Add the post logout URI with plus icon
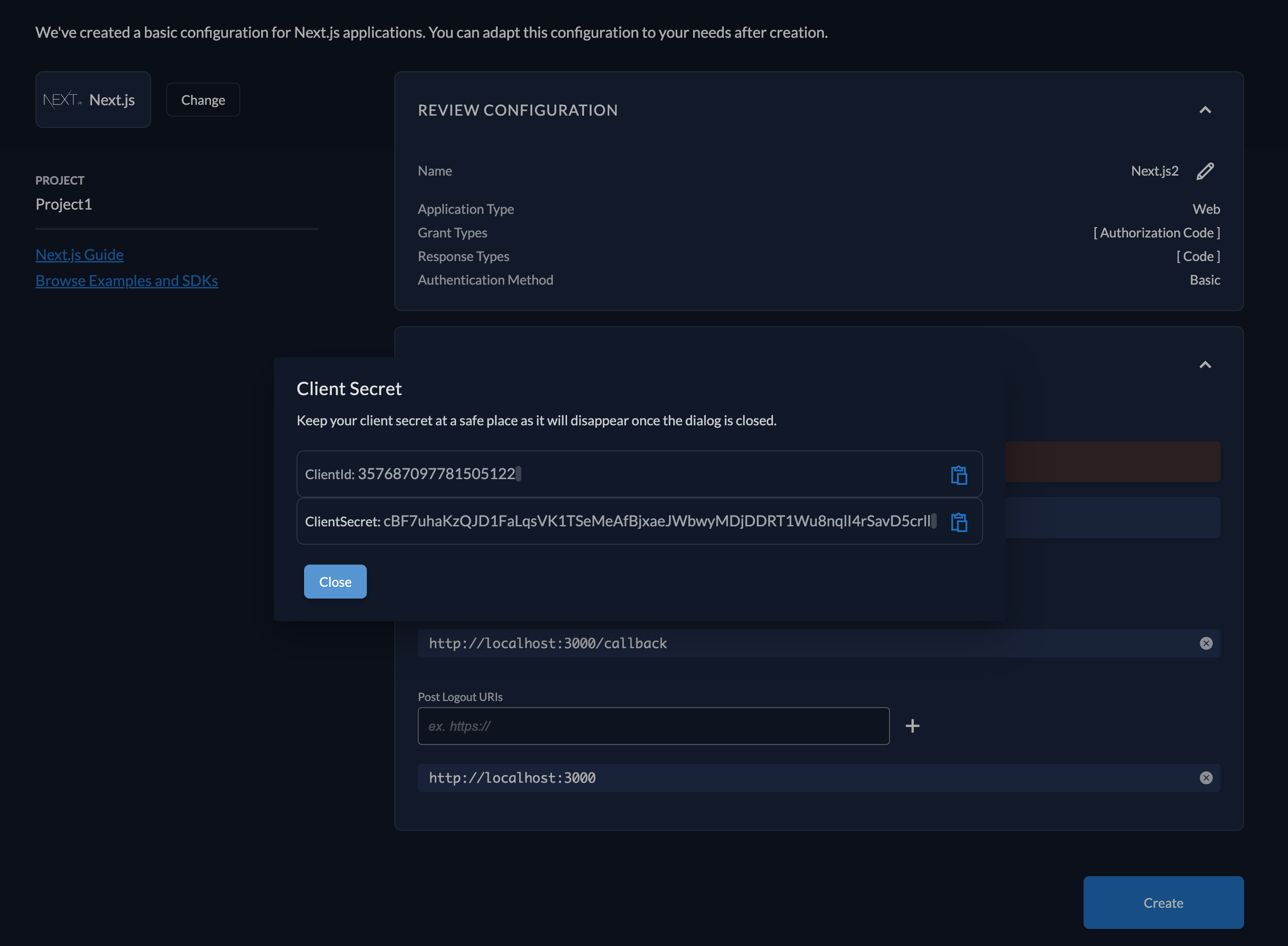The image size is (1288, 946). point(912,726)
